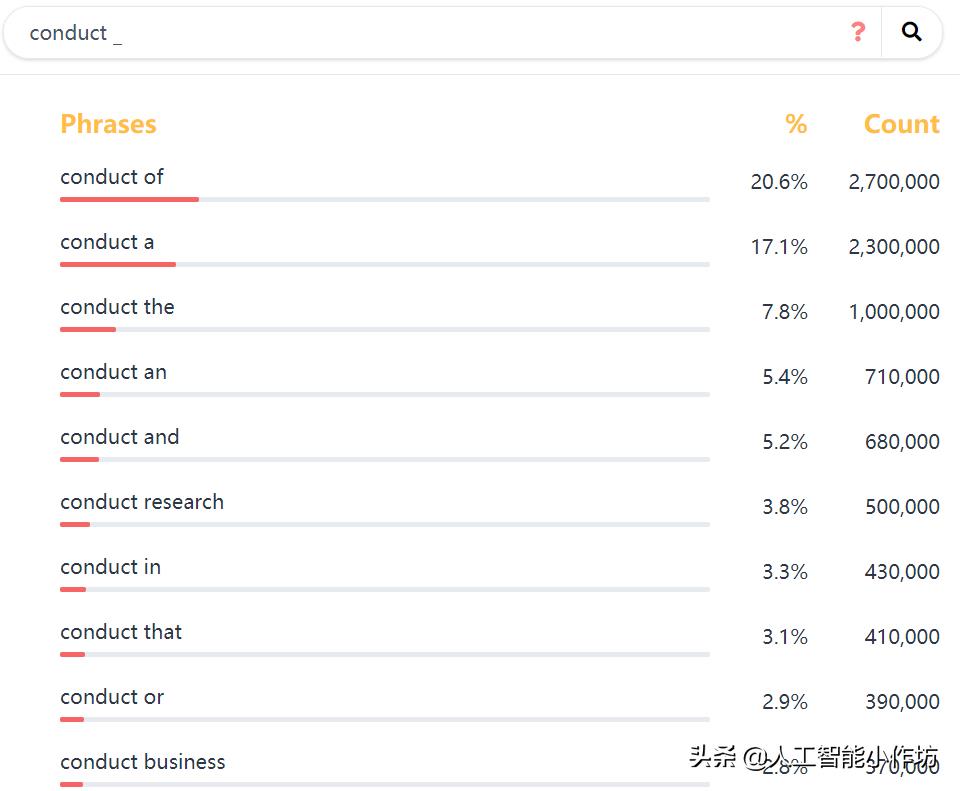Click the "conduct research" phrase

coord(142,502)
